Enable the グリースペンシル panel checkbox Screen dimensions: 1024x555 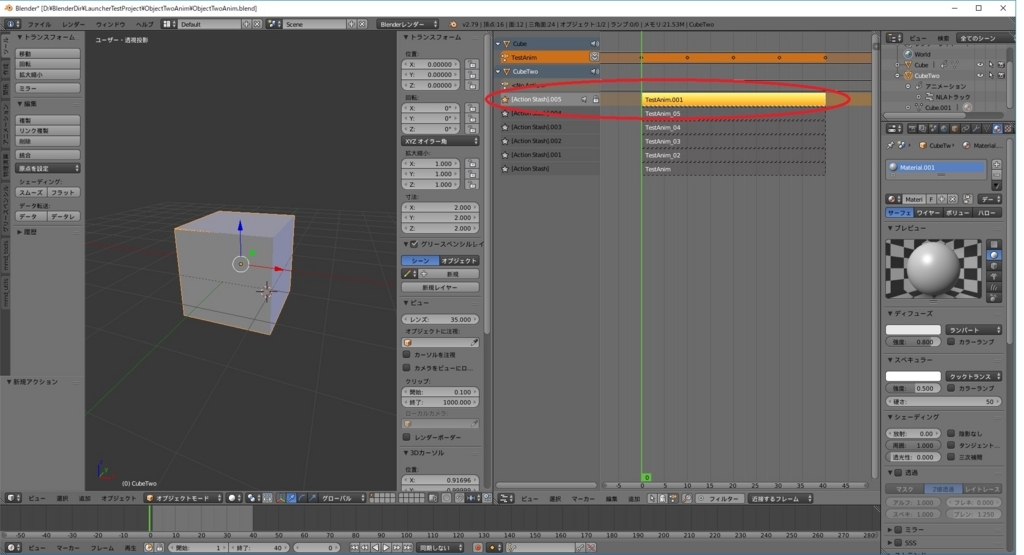[414, 244]
